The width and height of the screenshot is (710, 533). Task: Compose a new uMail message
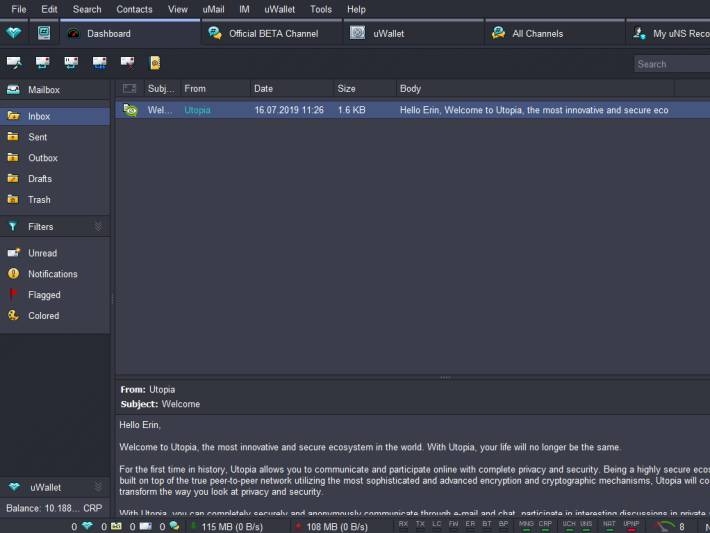click(x=14, y=62)
